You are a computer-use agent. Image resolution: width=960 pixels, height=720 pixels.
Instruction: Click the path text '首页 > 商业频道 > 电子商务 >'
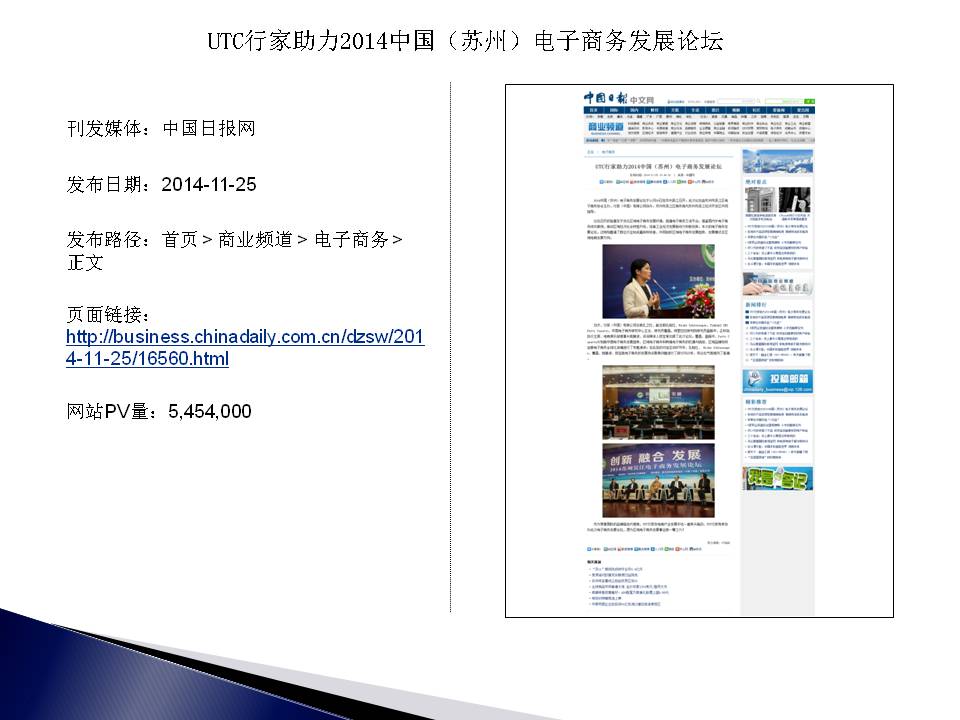click(282, 239)
